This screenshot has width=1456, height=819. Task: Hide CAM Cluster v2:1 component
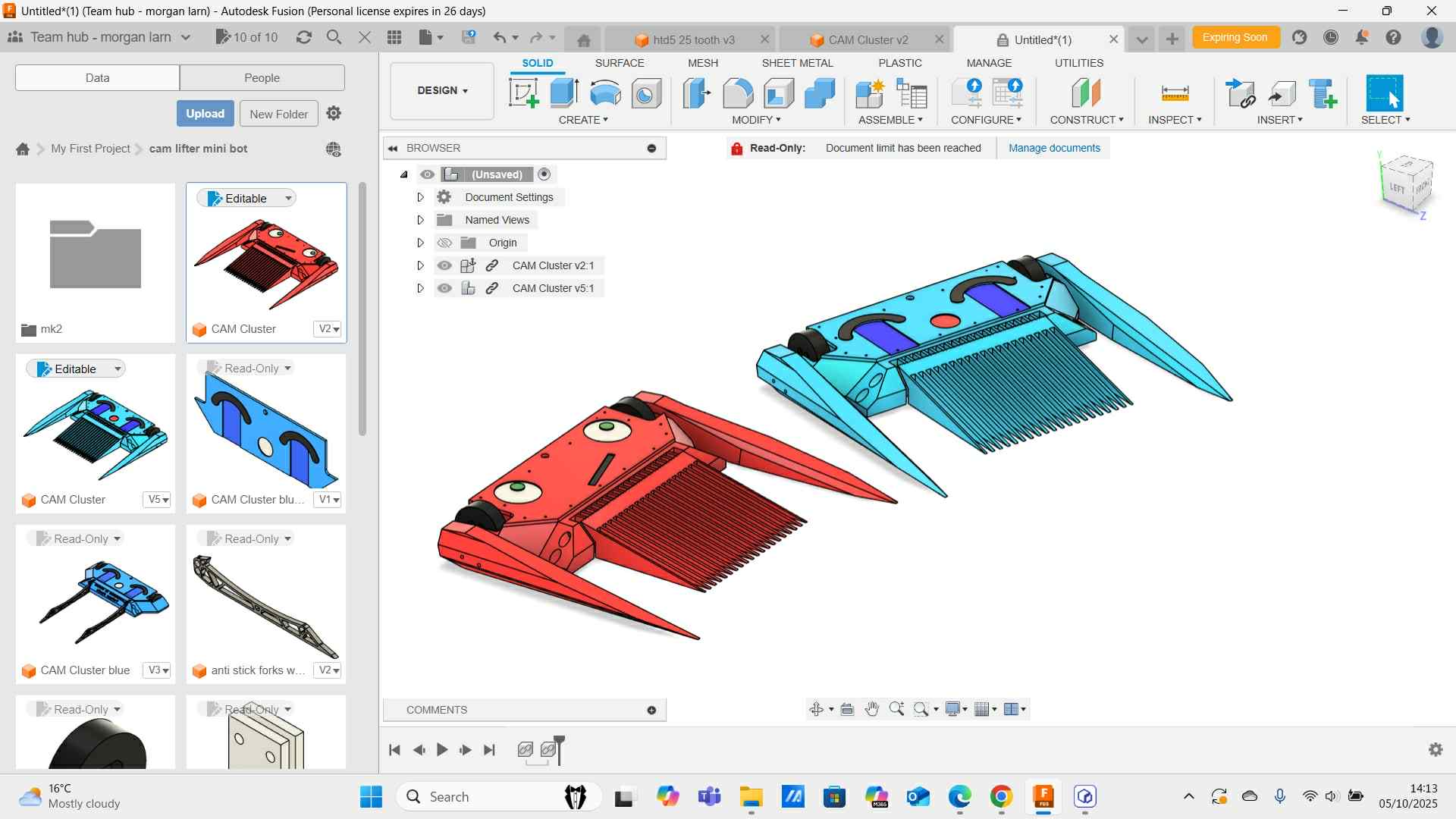click(444, 265)
